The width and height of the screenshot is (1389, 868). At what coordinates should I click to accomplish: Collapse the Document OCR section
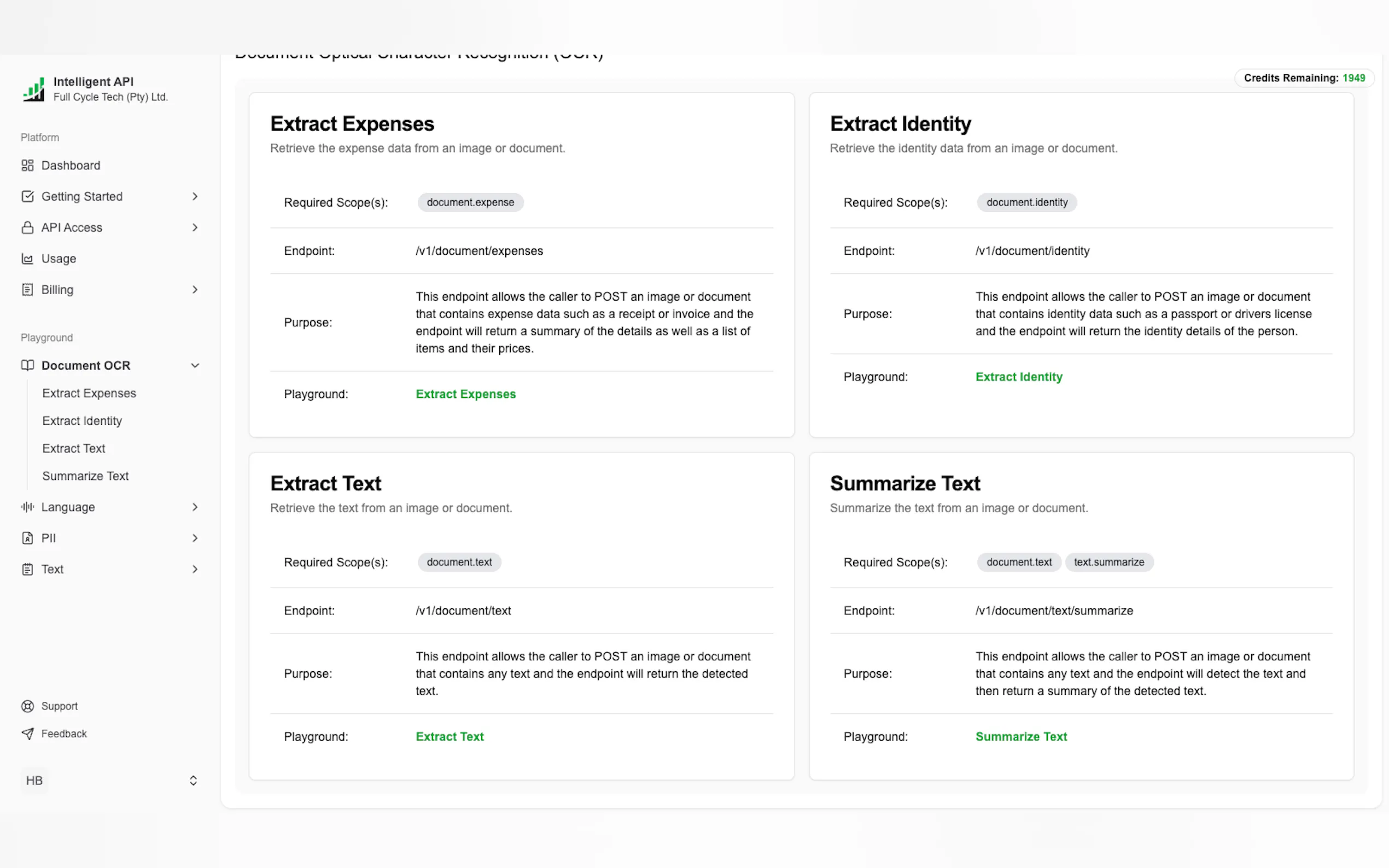coord(195,365)
